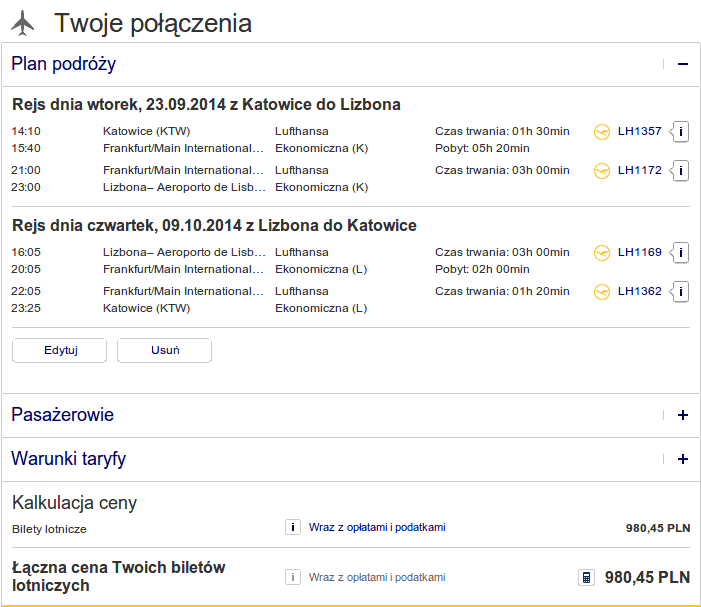
Task: Click the departure time 21:00
Action: click(26, 170)
